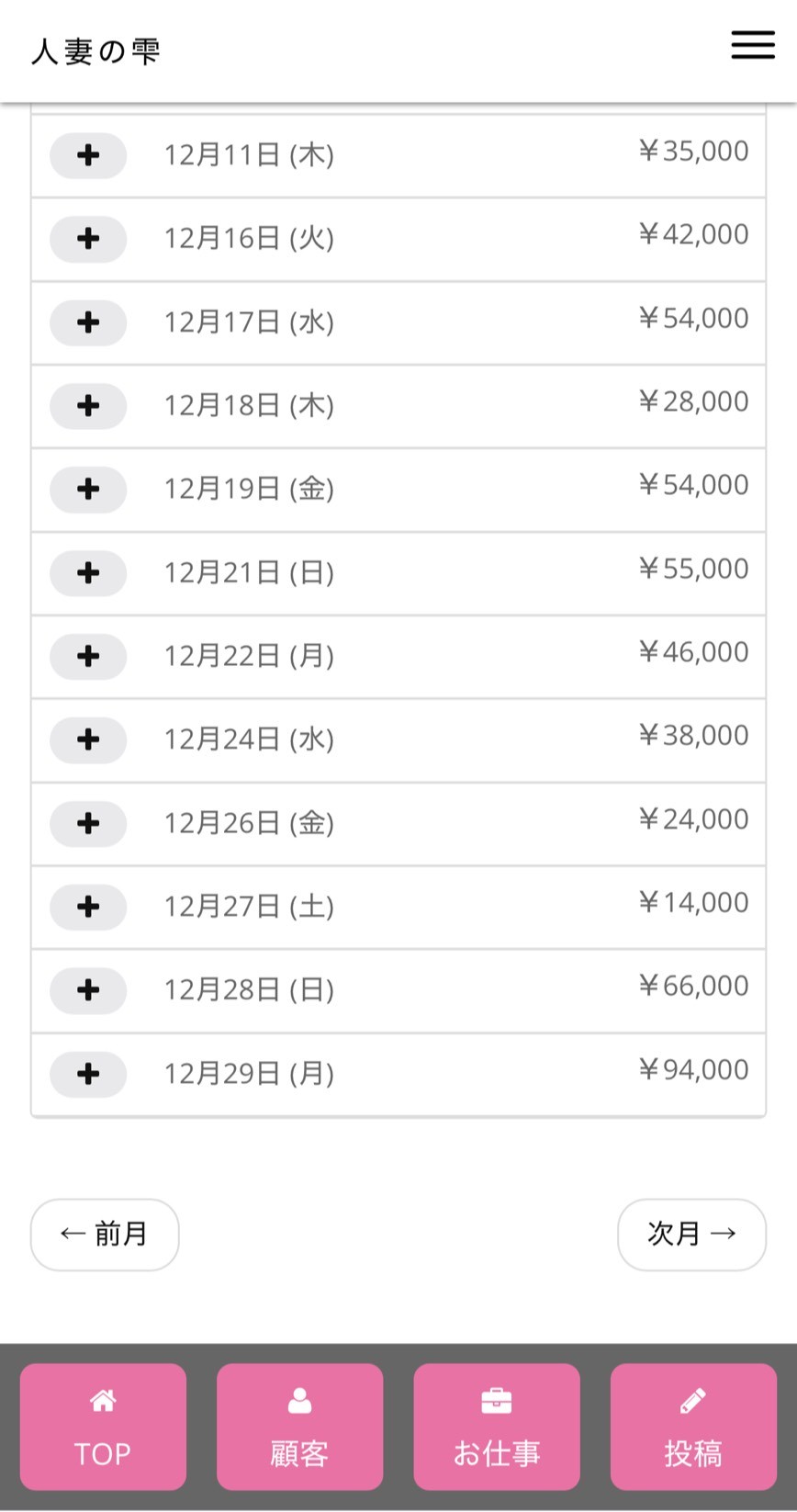This screenshot has width=797, height=1512.
Task: Show details for 12月19日 (金)
Action: tap(88, 489)
